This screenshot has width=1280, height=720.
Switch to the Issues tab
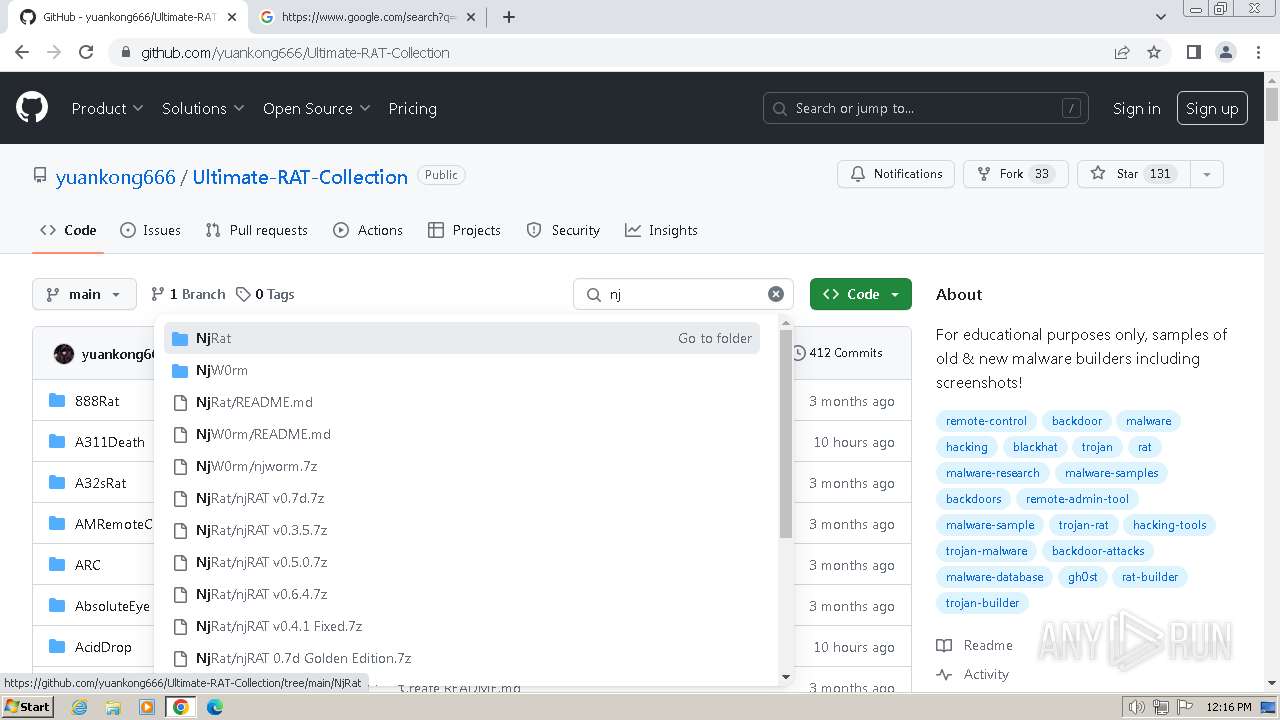[x=150, y=230]
